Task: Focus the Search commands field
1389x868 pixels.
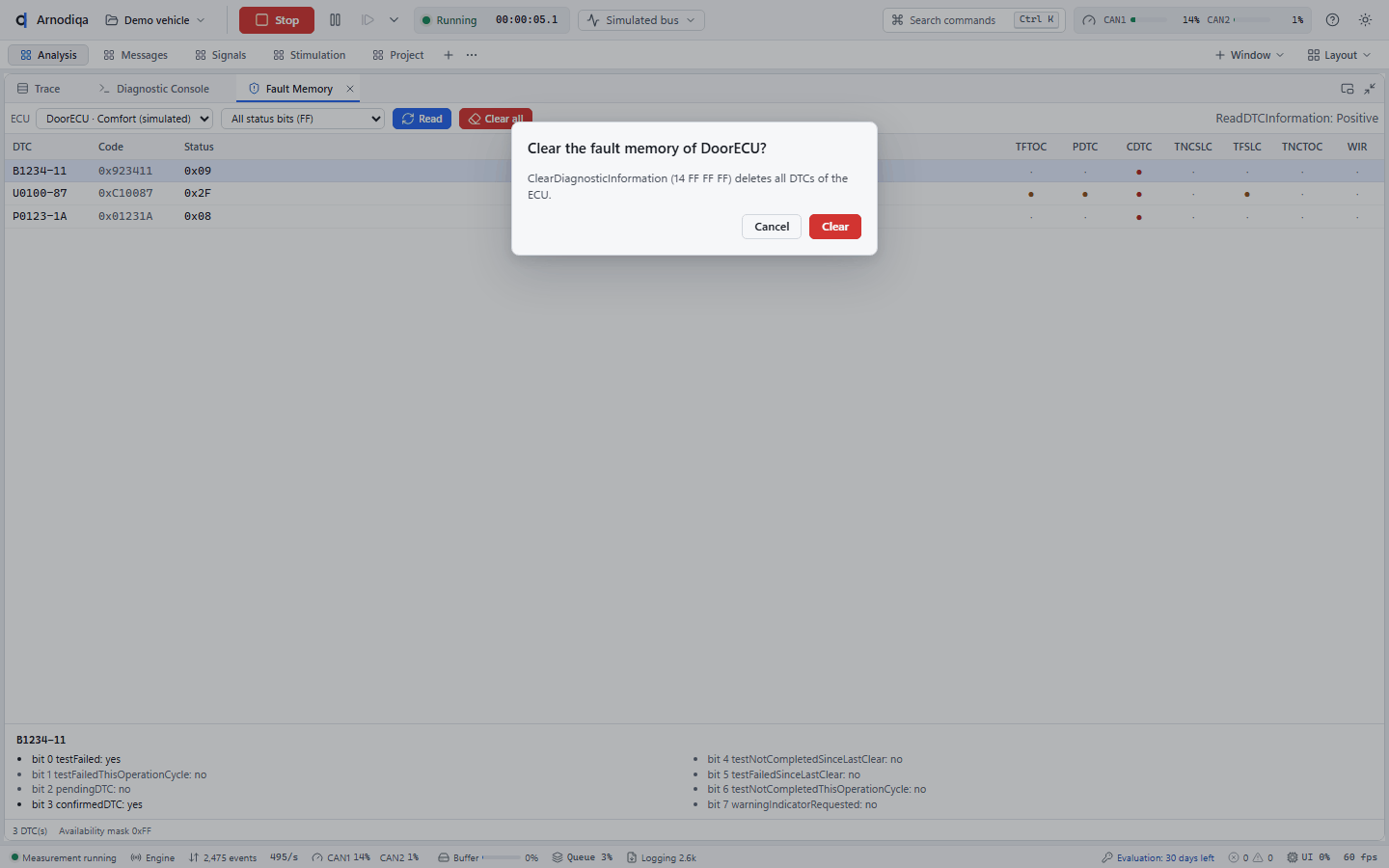Action: 974,20
